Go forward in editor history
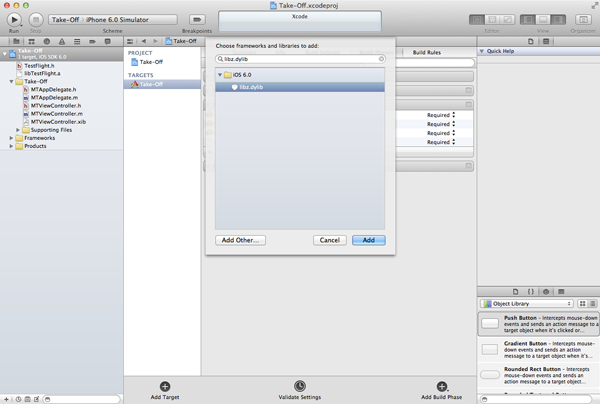This screenshot has height=404, width=600. (x=155, y=41)
